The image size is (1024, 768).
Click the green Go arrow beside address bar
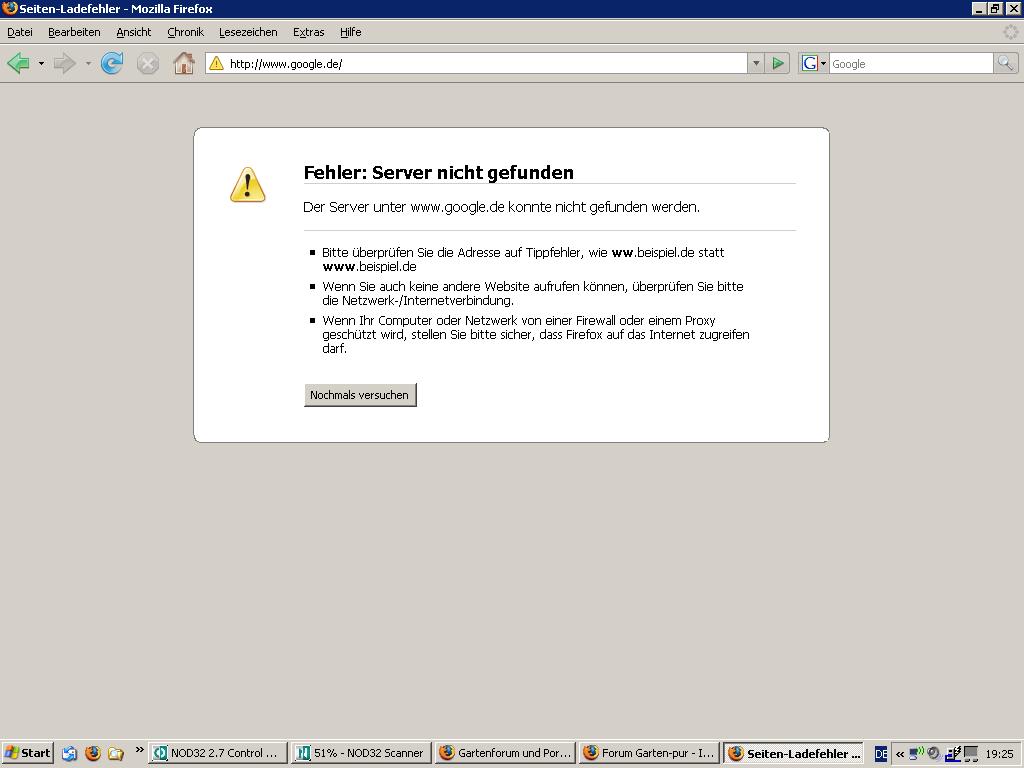pyautogui.click(x=778, y=64)
